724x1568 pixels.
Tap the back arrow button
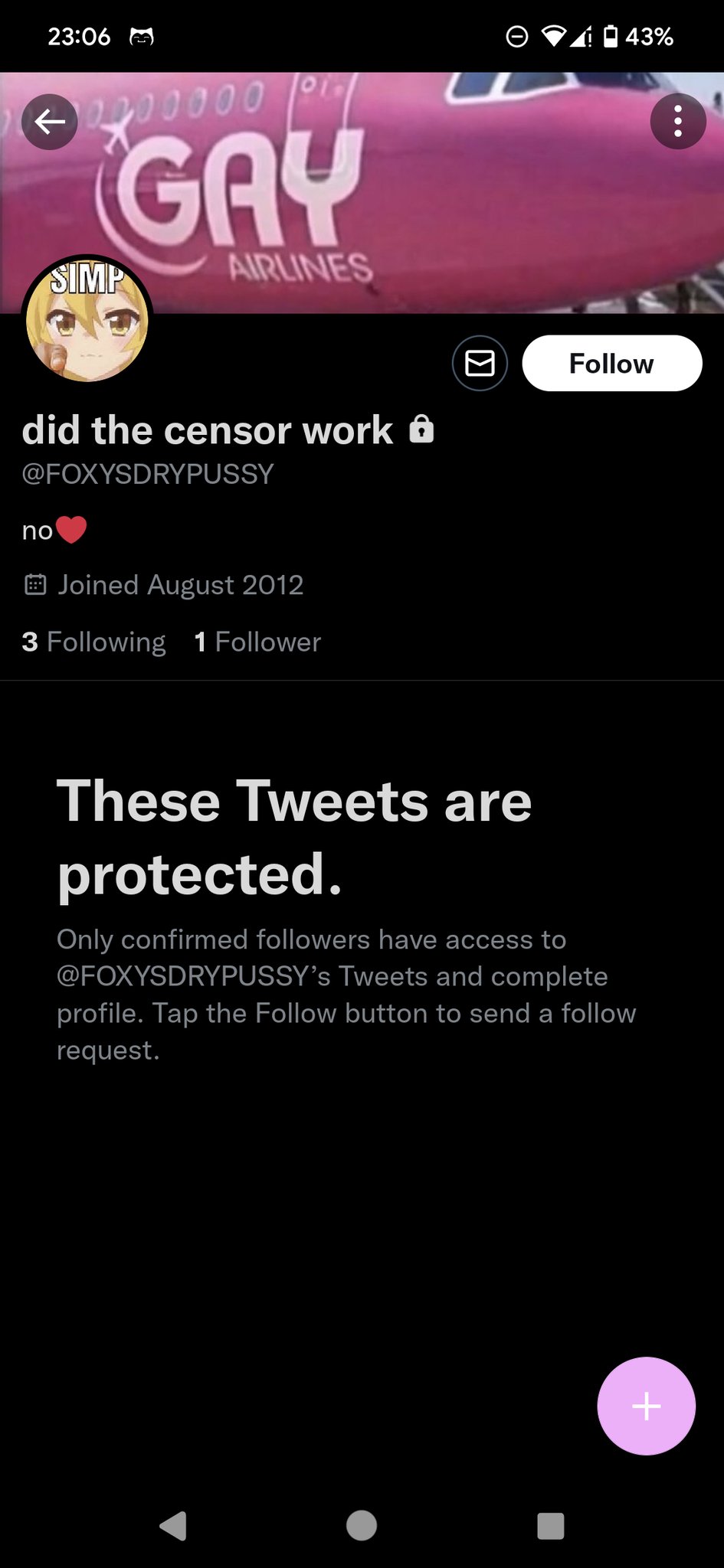50,122
